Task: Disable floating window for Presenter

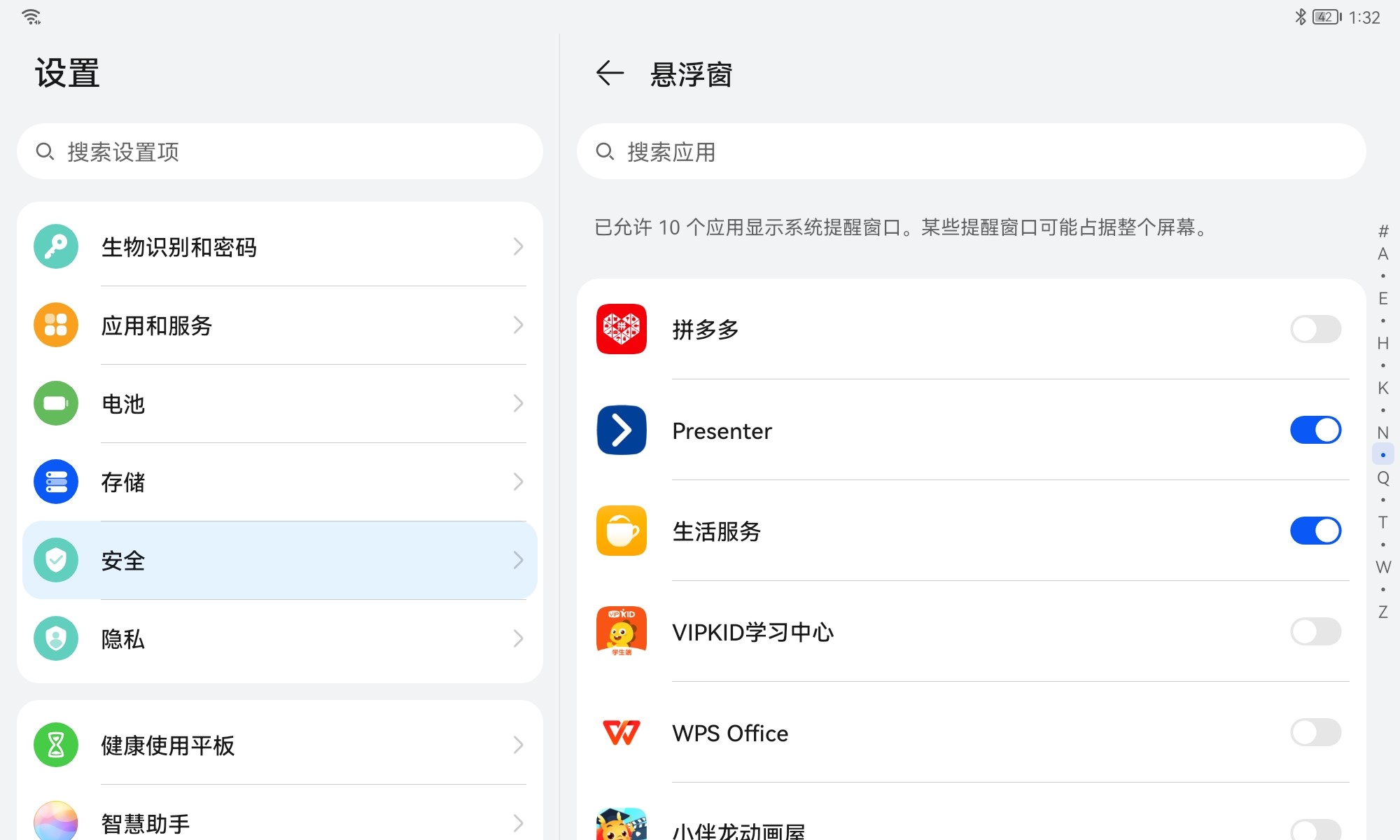Action: click(x=1316, y=430)
